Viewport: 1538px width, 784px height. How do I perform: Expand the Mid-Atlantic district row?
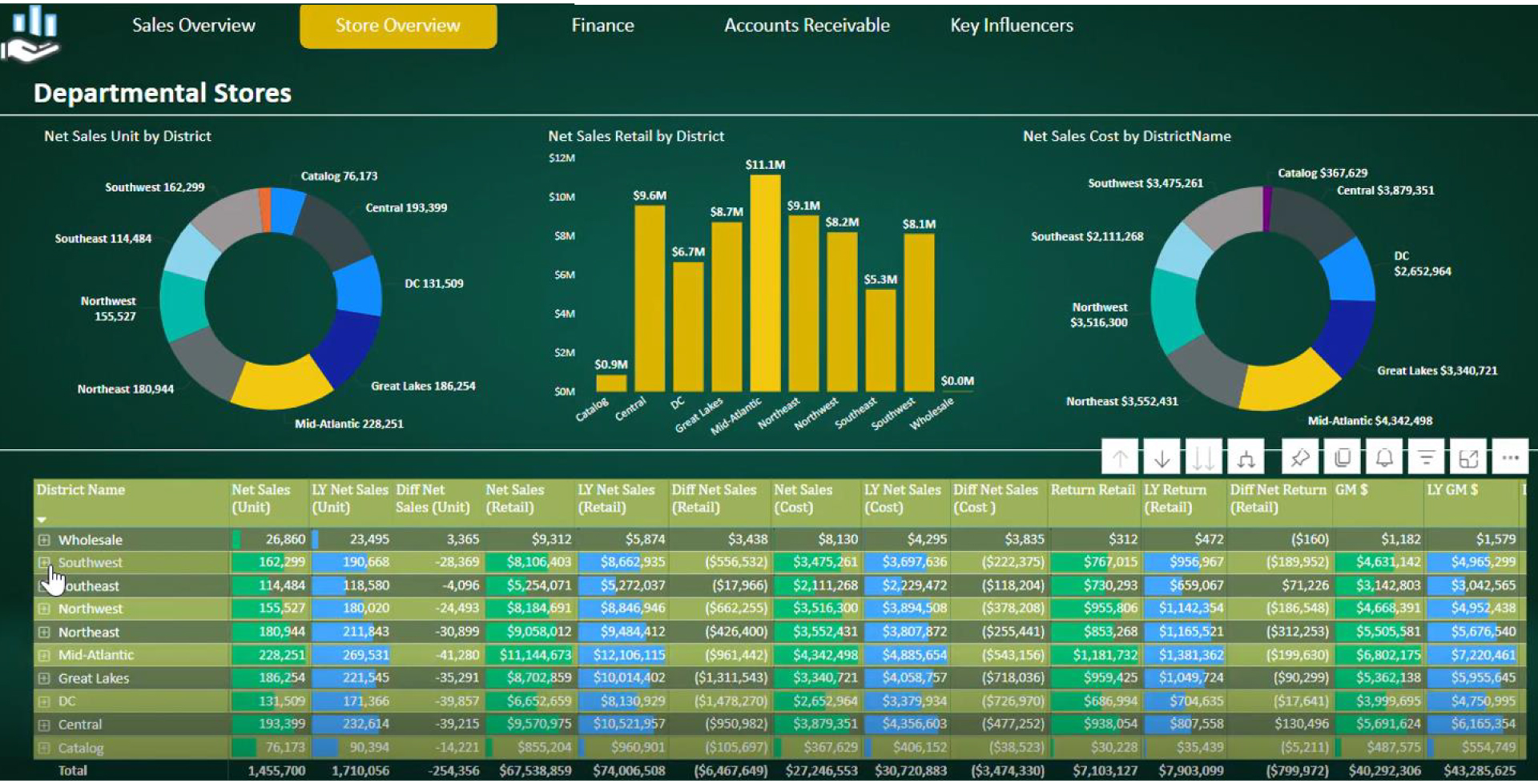pos(46,654)
